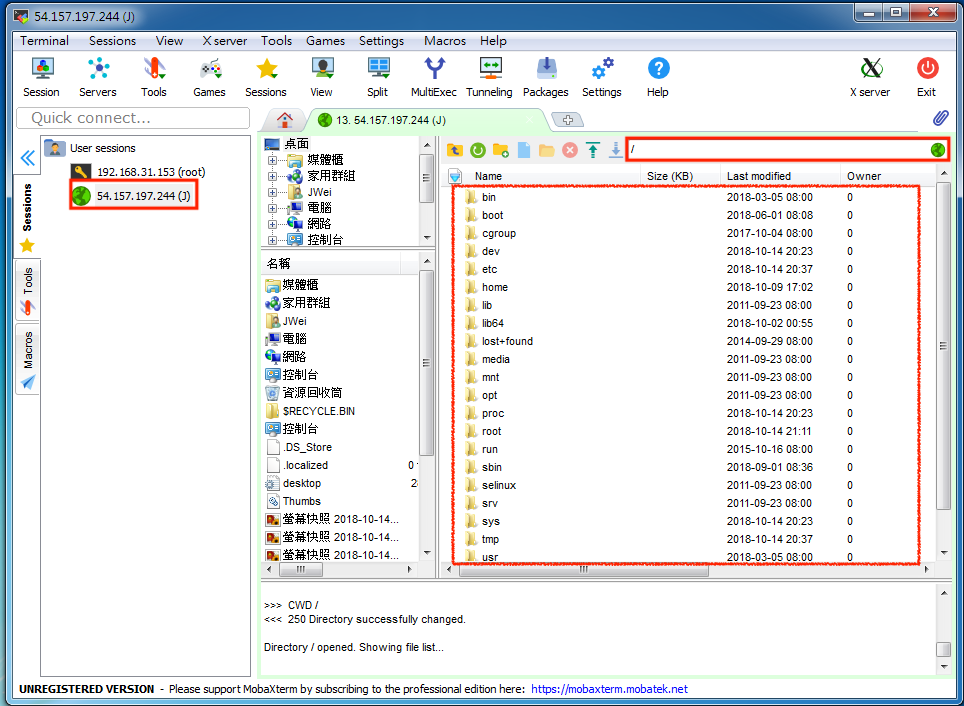Switch to the Macros vertical side tab
The width and height of the screenshot is (964, 706).
28,360
